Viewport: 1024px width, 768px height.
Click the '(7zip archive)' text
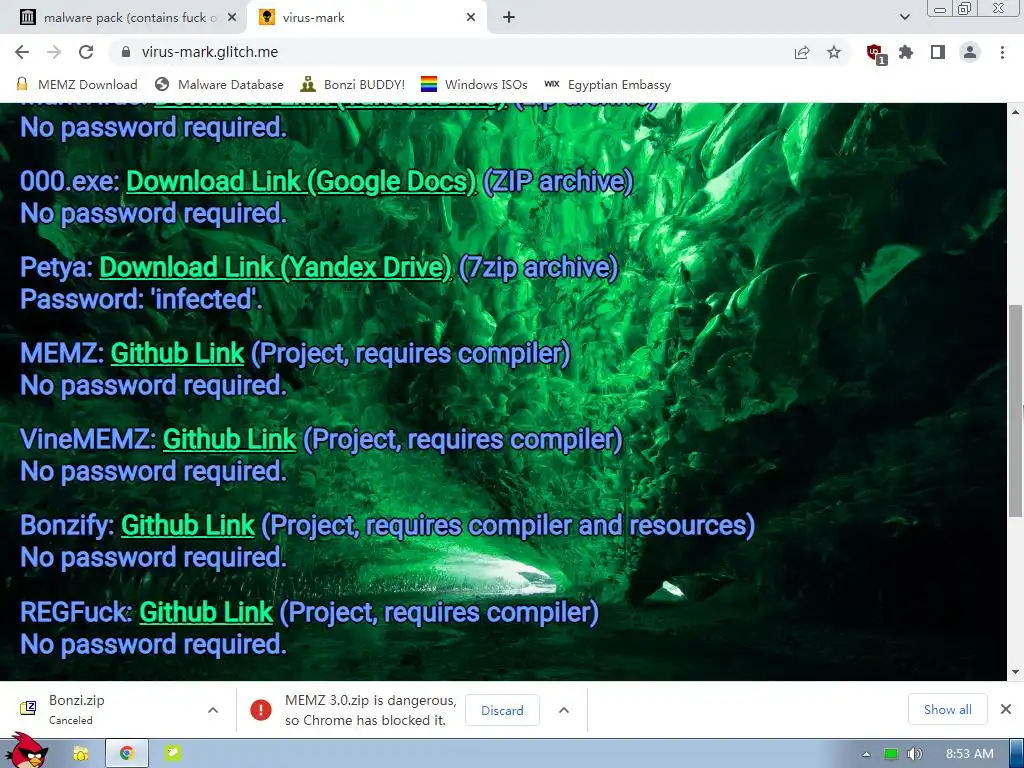pyautogui.click(x=538, y=267)
